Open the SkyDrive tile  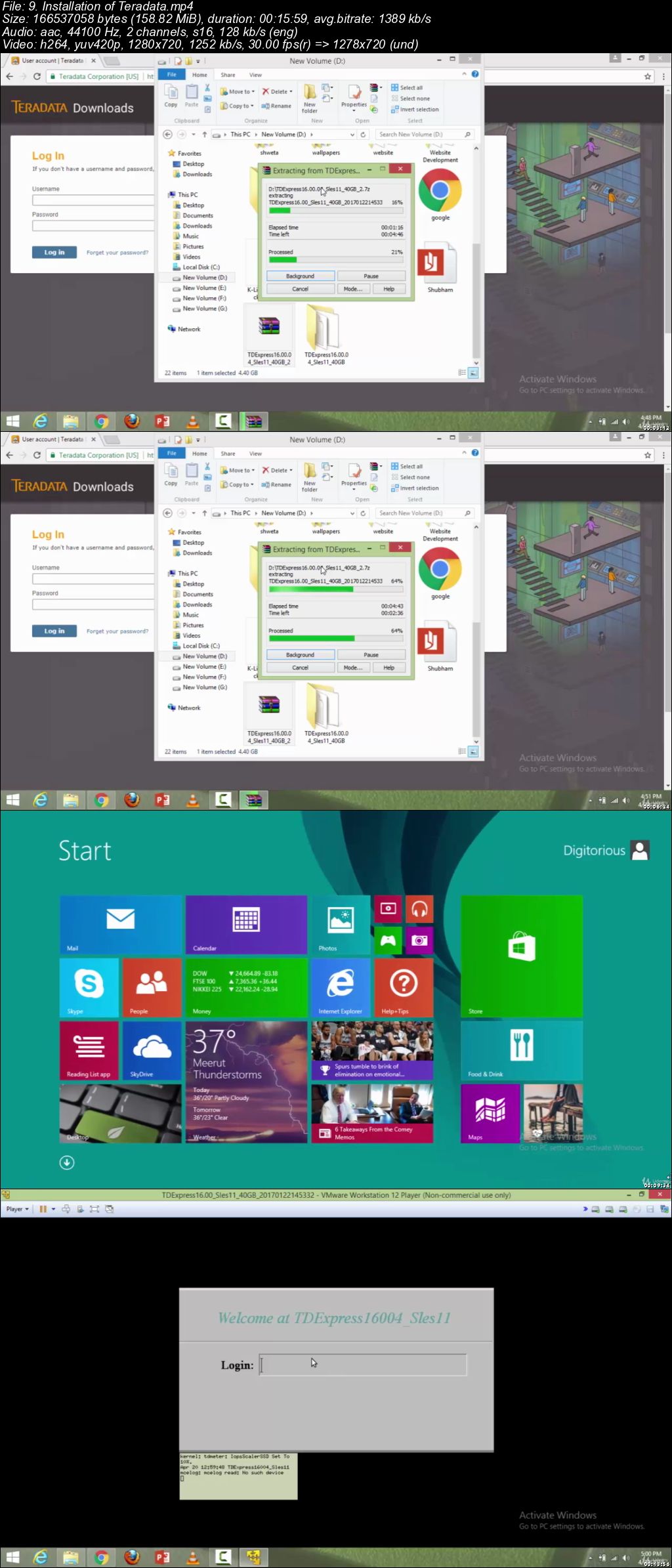(152, 1050)
